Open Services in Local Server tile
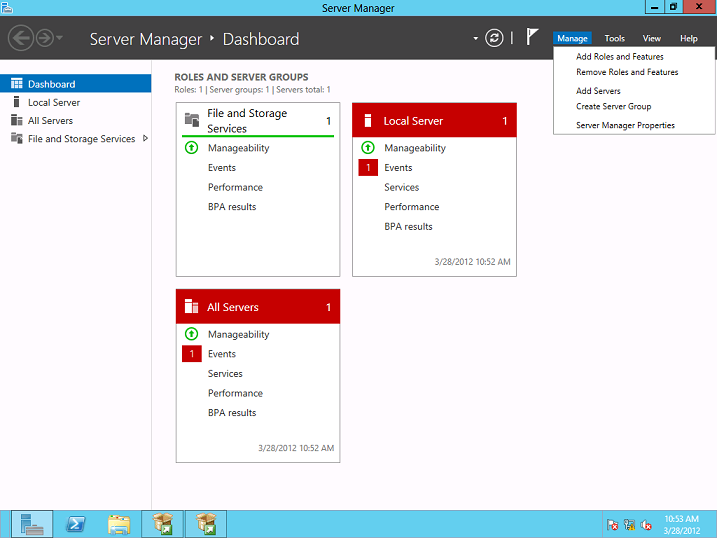This screenshot has width=717, height=538. [x=401, y=187]
